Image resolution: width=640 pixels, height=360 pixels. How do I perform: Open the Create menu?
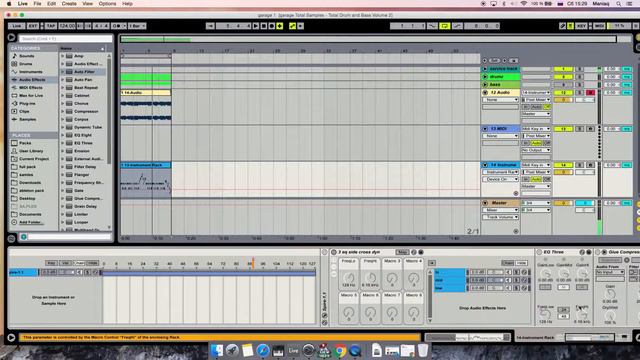point(69,4)
